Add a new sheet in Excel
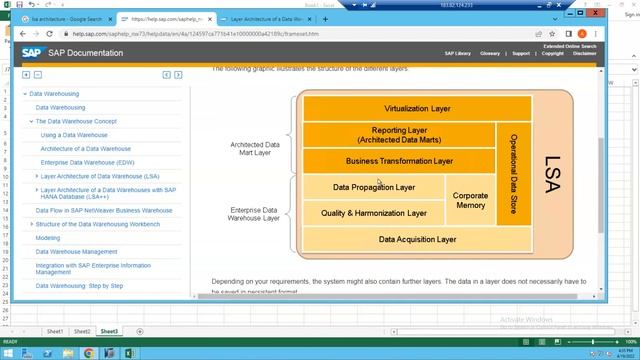640x360 pixels. click(x=140, y=331)
